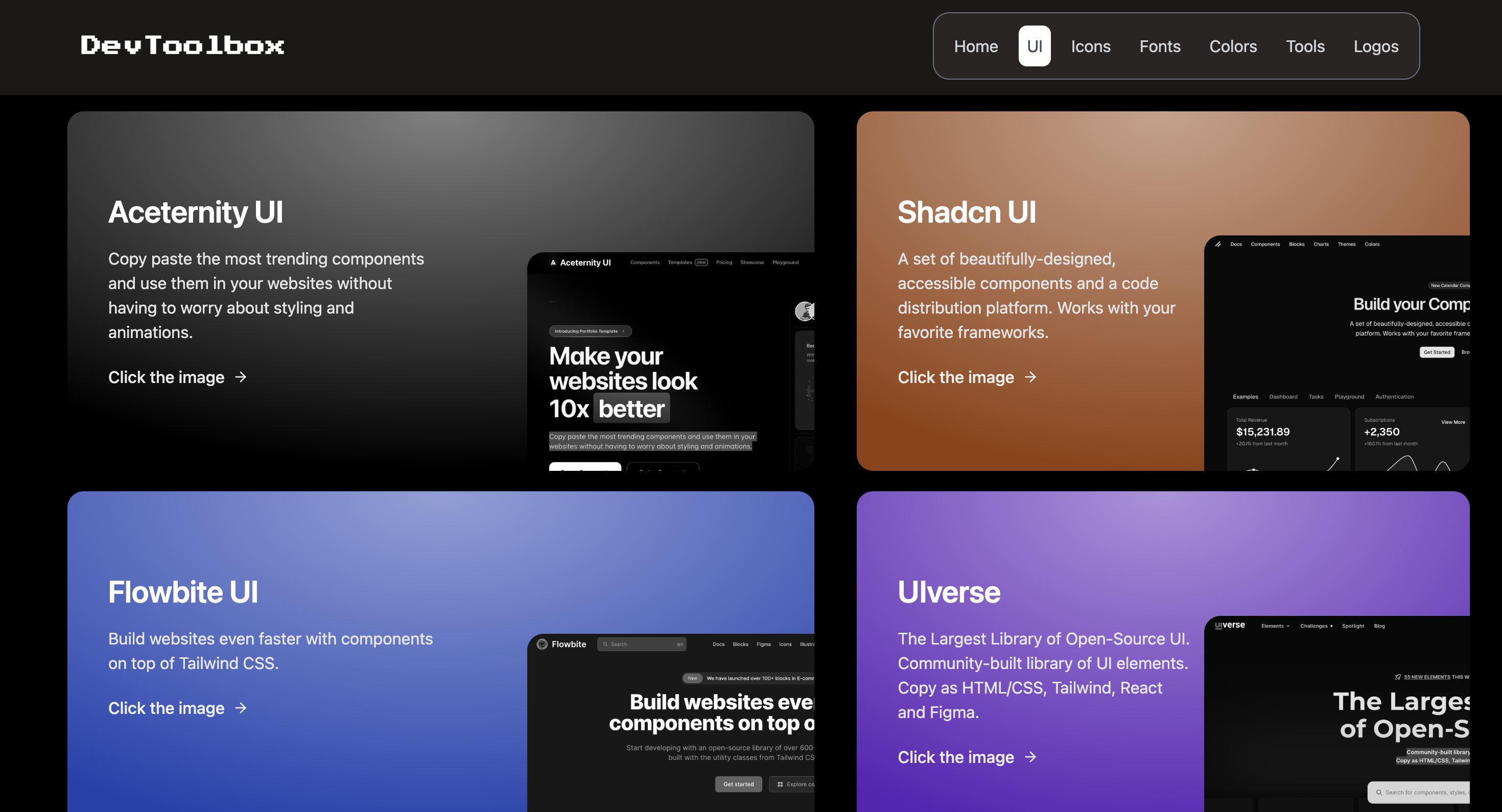Navigate to the Tools page
This screenshot has width=1502, height=812.
point(1305,46)
